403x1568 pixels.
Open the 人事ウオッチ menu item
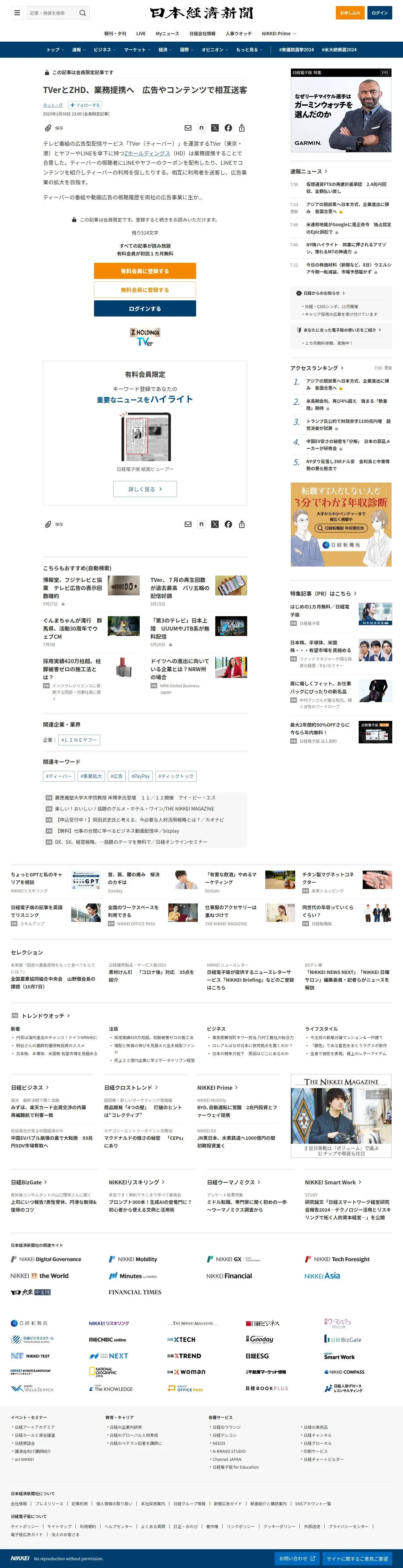pos(239,34)
